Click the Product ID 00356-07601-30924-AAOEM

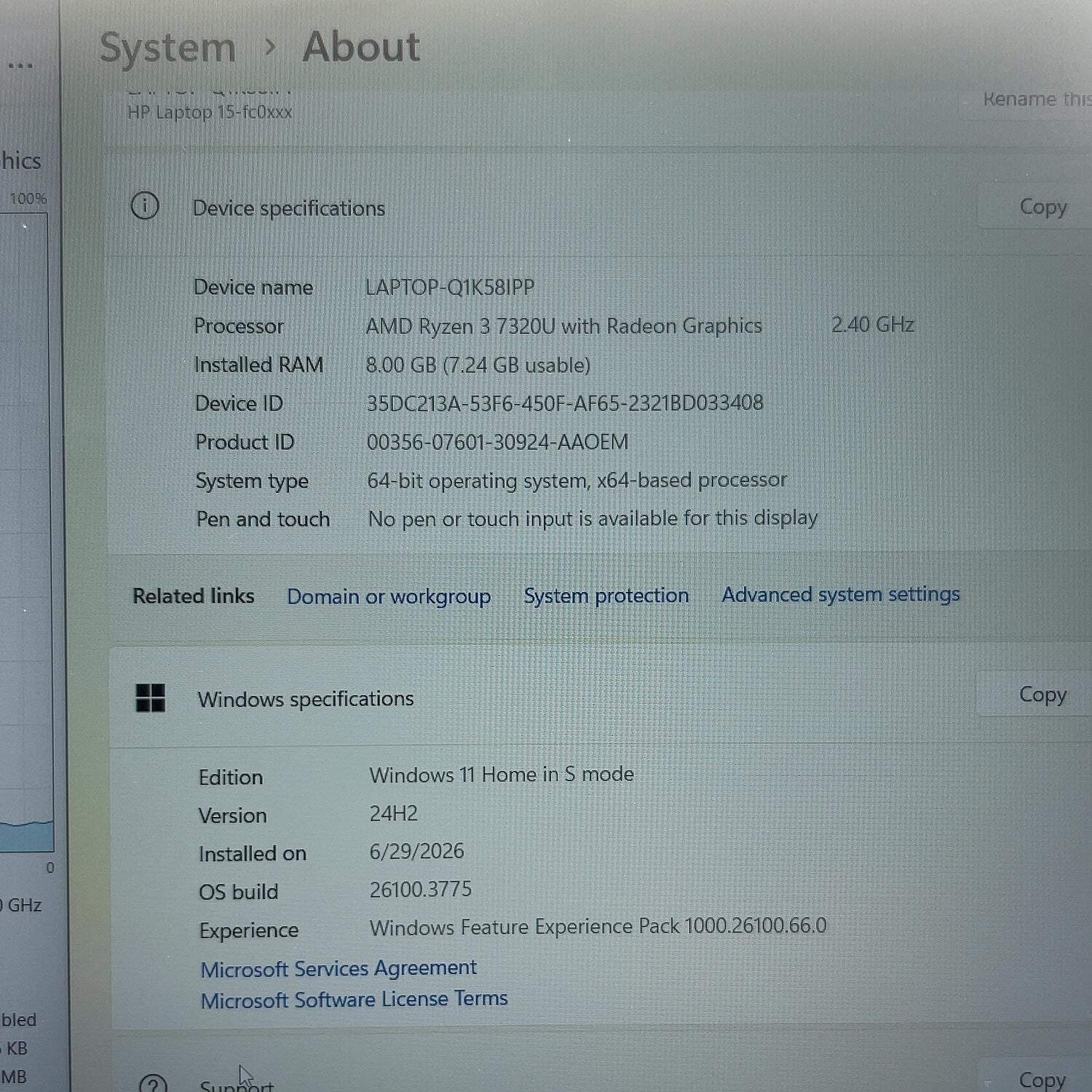point(497,442)
